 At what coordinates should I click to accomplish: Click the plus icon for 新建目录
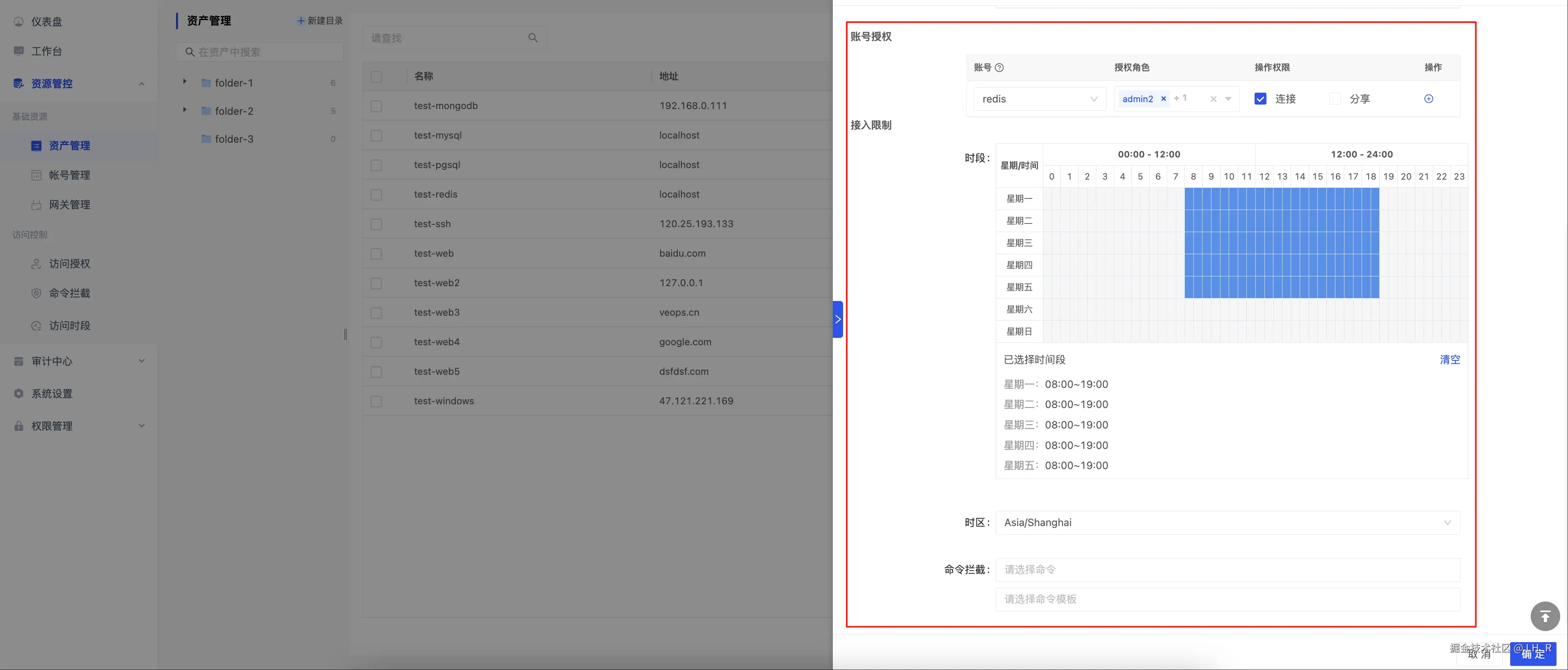point(300,21)
